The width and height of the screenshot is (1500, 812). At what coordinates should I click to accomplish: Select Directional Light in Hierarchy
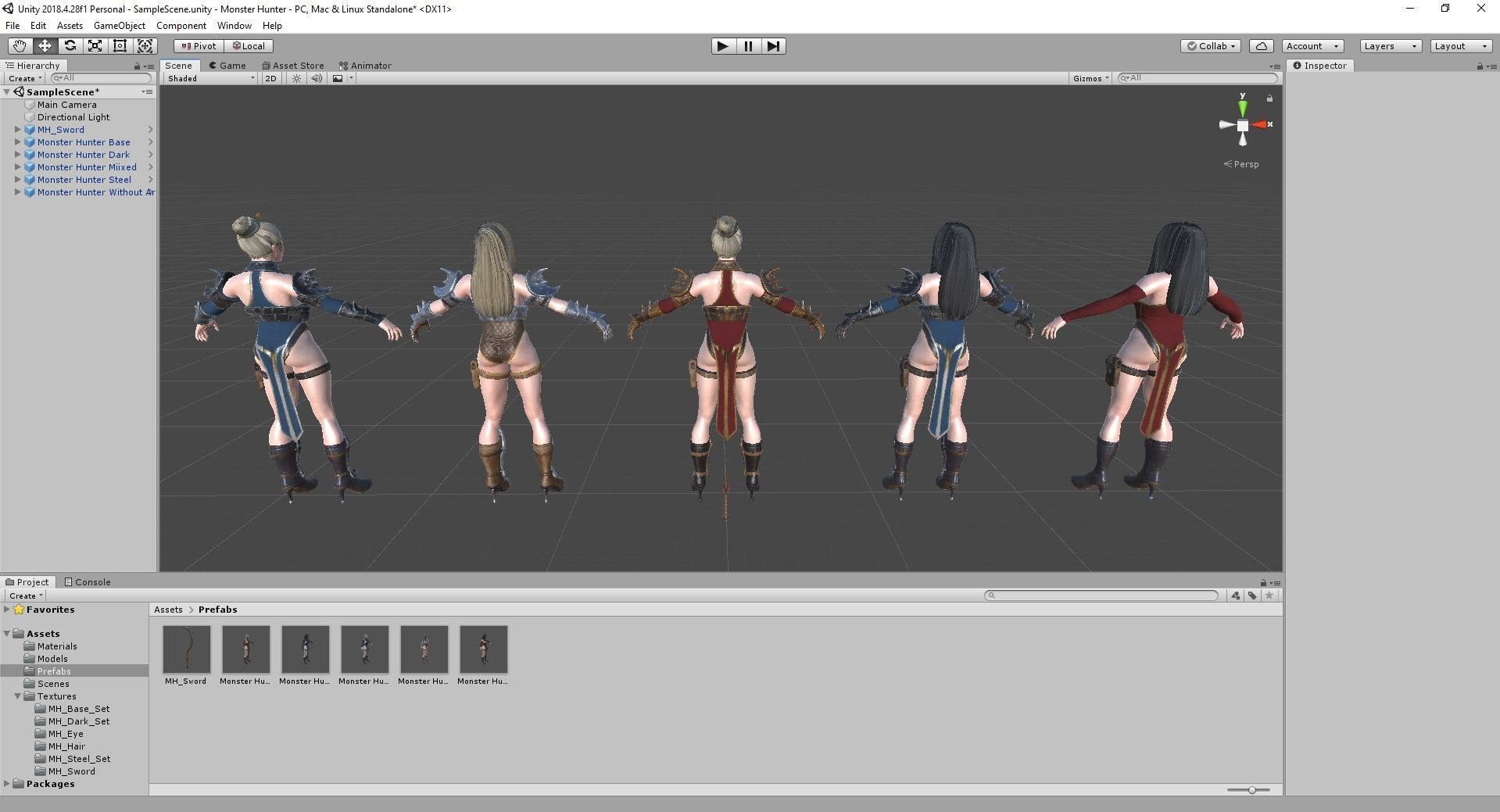[73, 117]
